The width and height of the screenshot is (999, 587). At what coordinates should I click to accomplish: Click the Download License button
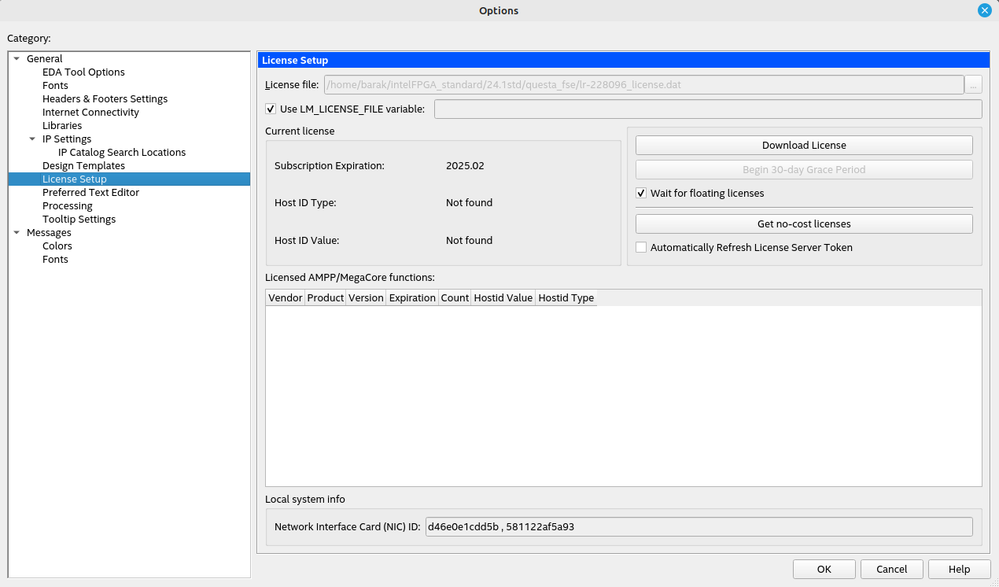pyautogui.click(x=804, y=145)
